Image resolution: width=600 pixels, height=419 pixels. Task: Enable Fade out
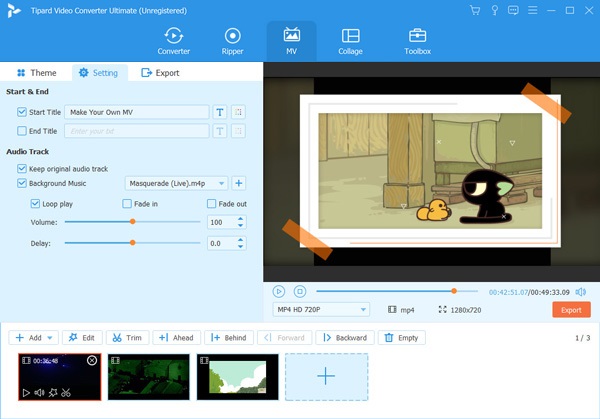tap(211, 204)
